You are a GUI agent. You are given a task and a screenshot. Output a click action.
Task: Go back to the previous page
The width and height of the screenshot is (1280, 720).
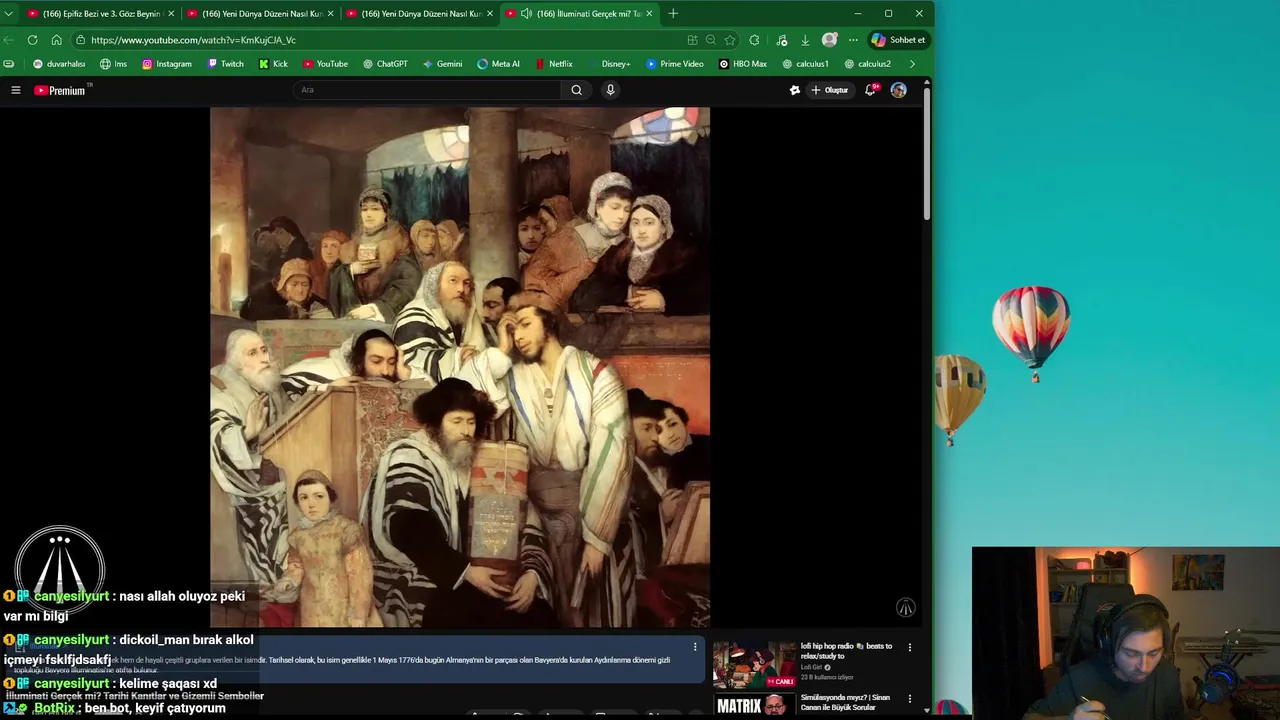9,40
